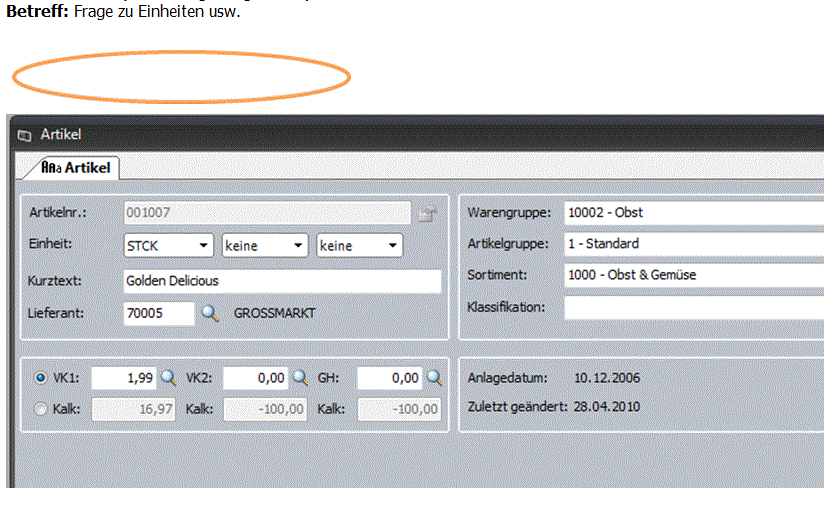Click the small icon right of Artikelnr. field
836x509 pixels.
pos(427,213)
